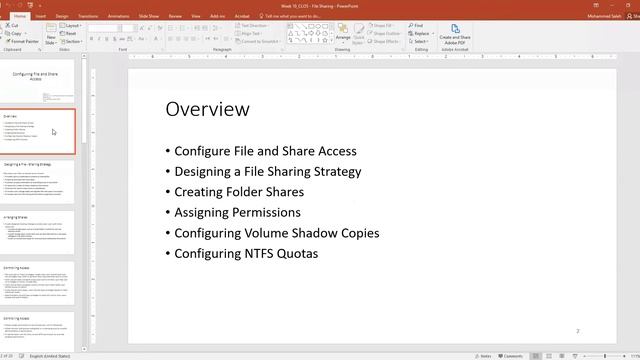Click Align Left in Paragraph group

pyautogui.click(x=171, y=39)
